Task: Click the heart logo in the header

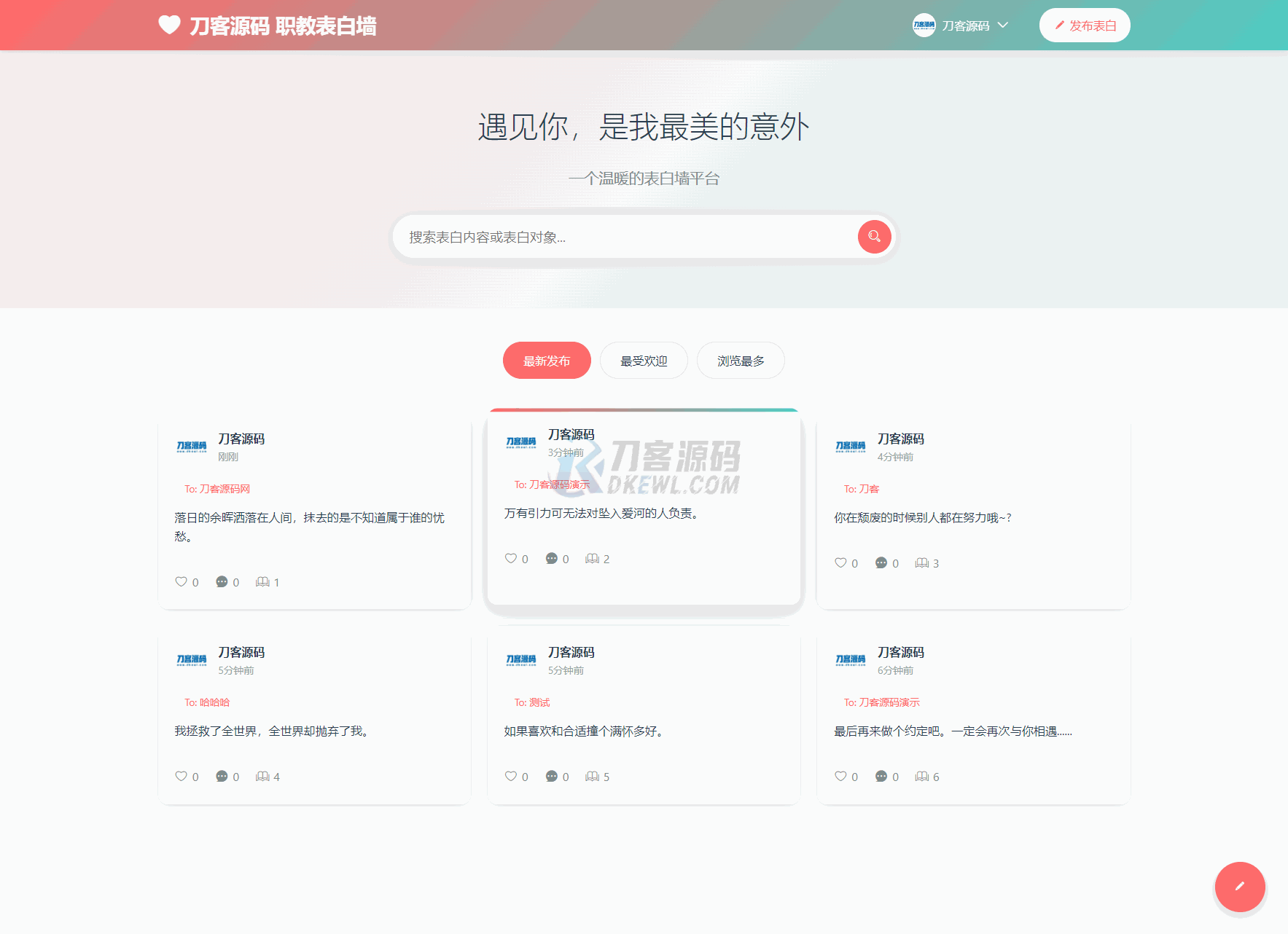Action: (x=169, y=25)
